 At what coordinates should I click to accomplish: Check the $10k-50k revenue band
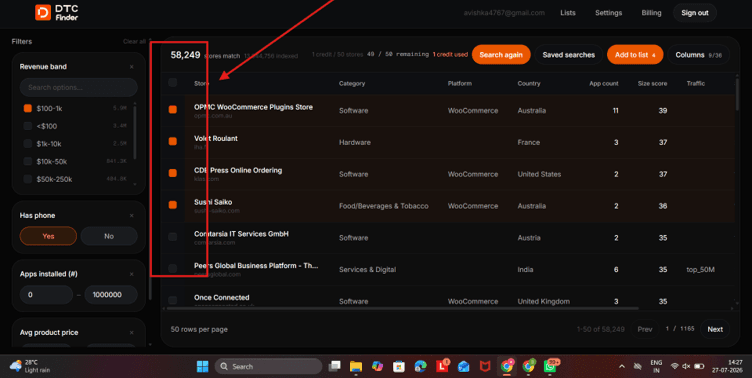coord(28,162)
